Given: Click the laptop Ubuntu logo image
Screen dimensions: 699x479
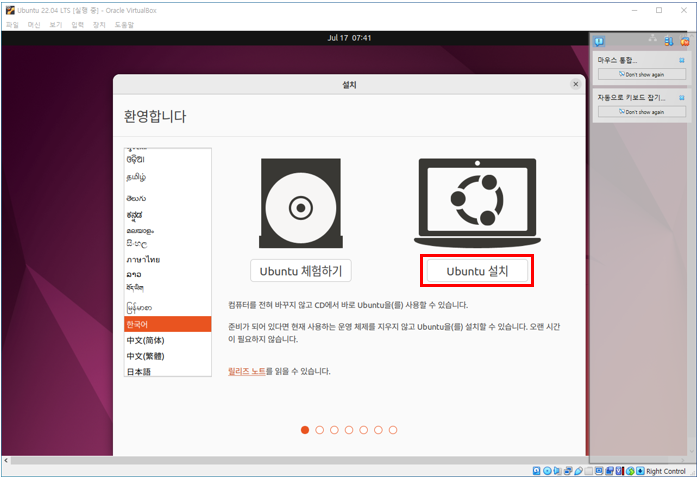Looking at the screenshot, I should pos(477,202).
